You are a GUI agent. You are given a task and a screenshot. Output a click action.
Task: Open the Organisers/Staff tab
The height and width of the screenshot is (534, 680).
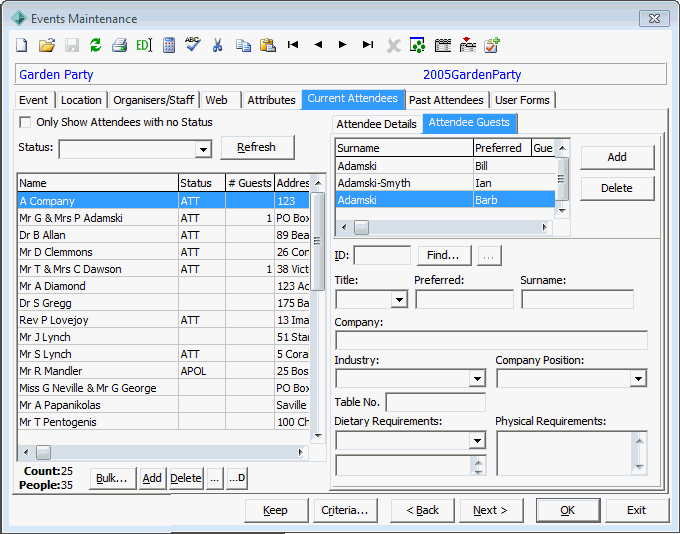tap(154, 100)
